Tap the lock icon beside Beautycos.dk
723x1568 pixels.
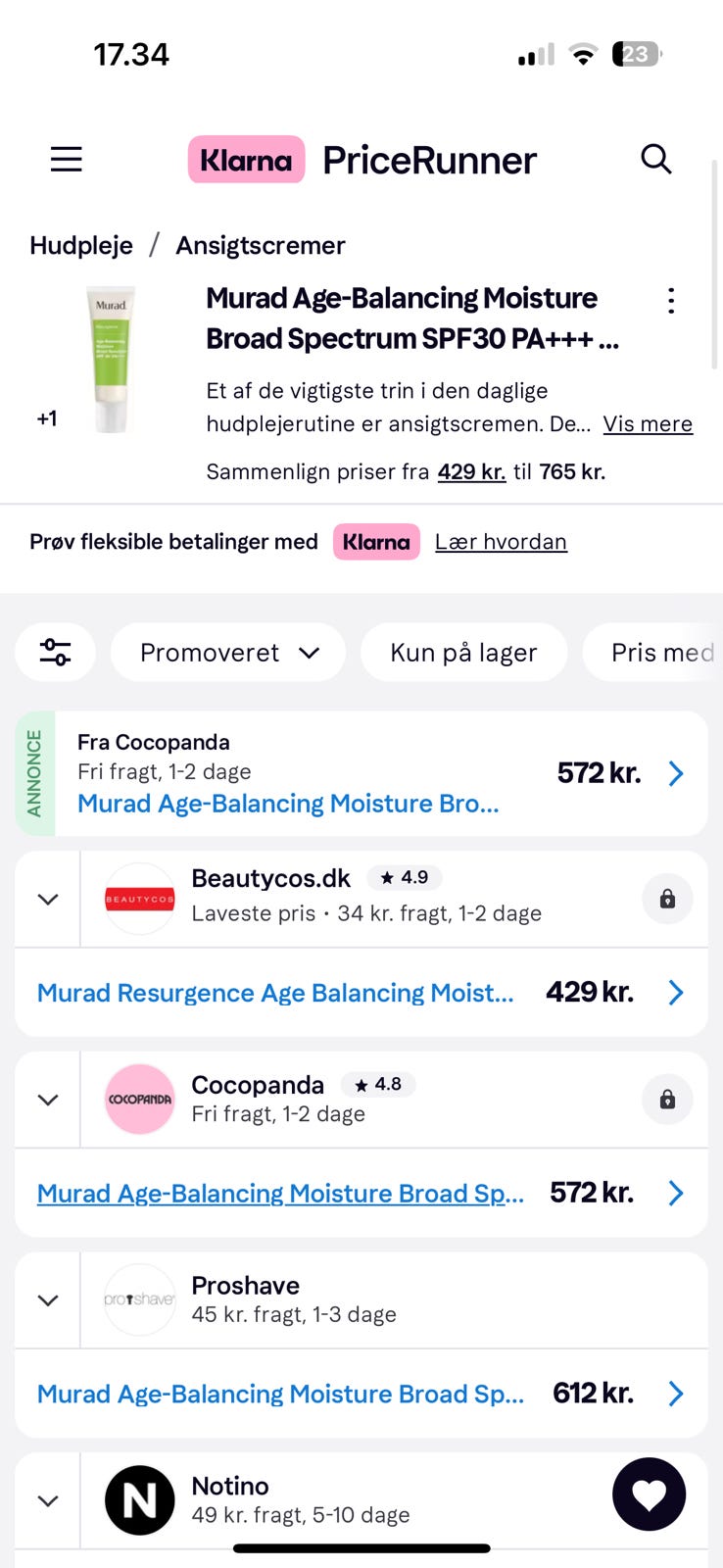667,899
